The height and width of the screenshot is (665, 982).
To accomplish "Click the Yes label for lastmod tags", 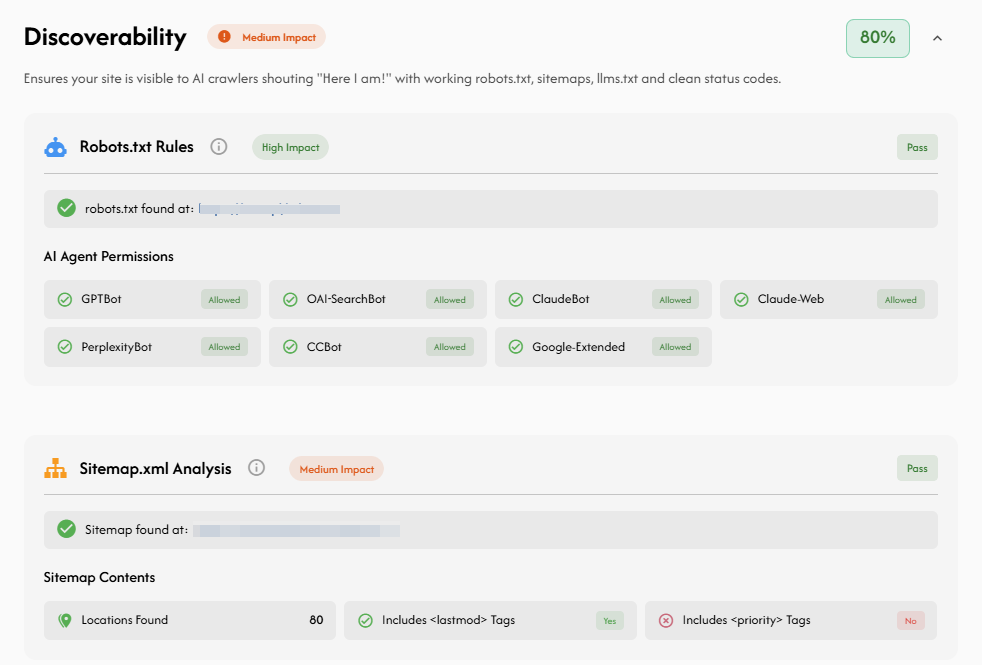I will tap(609, 620).
